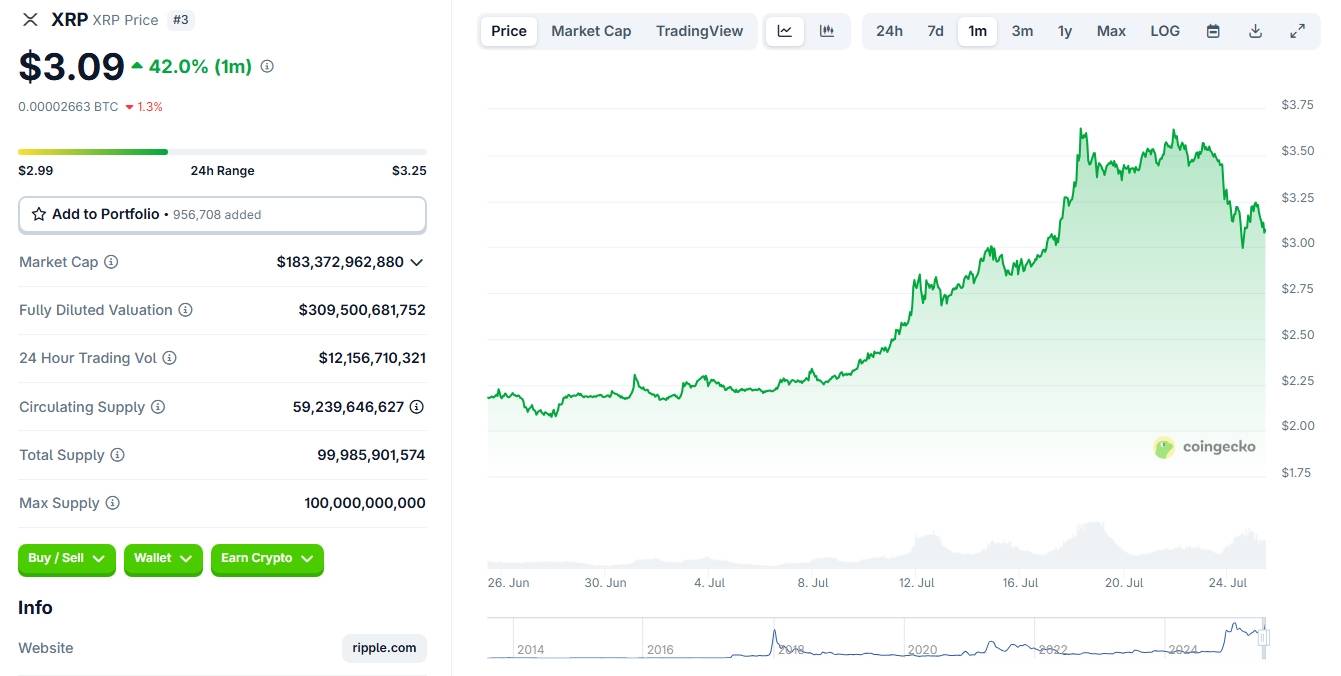Open the ripple.com website link
The image size is (1341, 676).
pos(384,648)
